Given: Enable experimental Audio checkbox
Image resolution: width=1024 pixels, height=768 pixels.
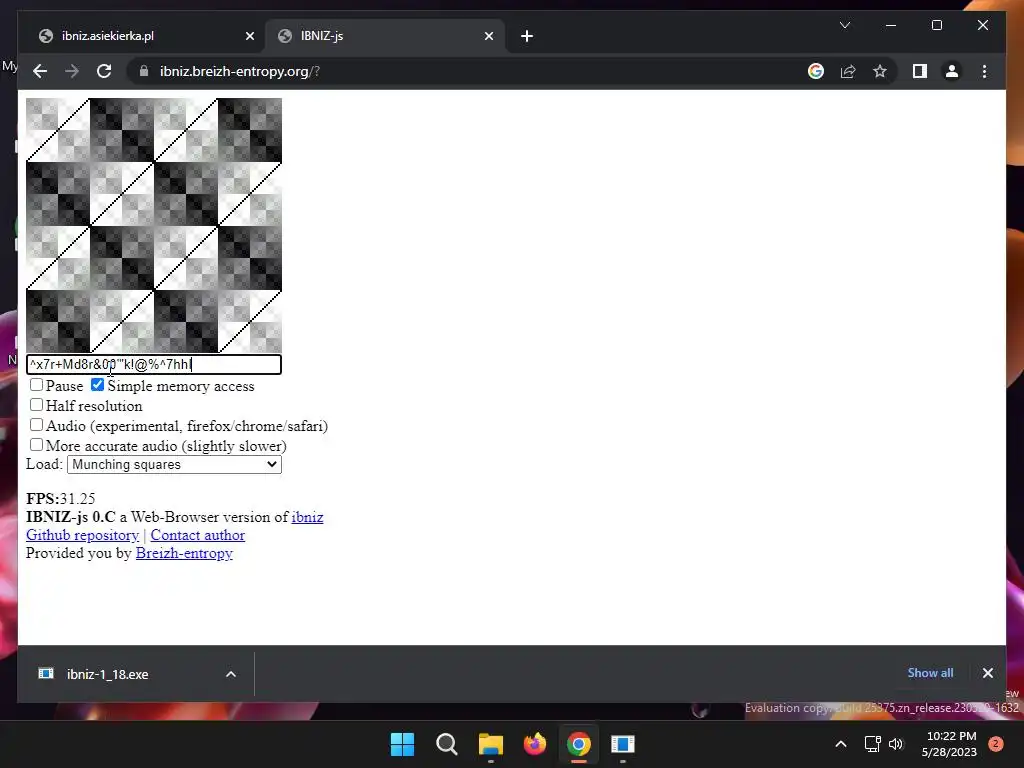Looking at the screenshot, I should click(x=37, y=425).
